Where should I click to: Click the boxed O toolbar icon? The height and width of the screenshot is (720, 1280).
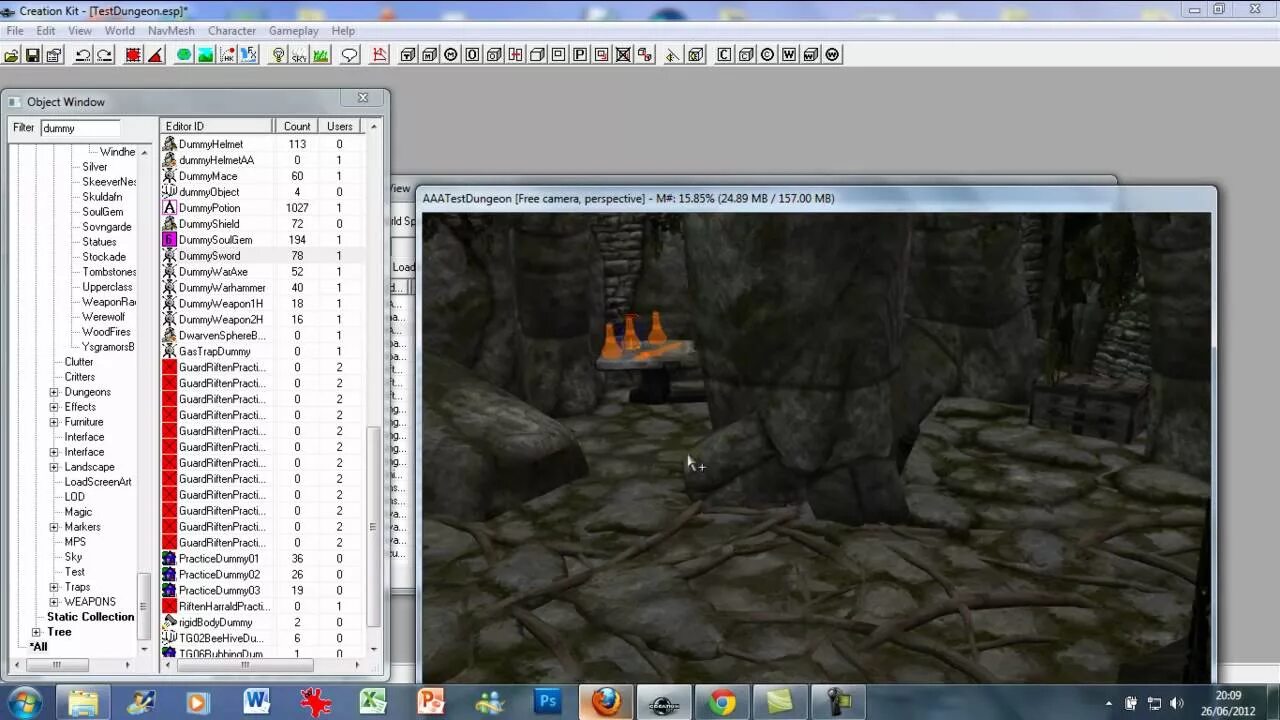[473, 55]
